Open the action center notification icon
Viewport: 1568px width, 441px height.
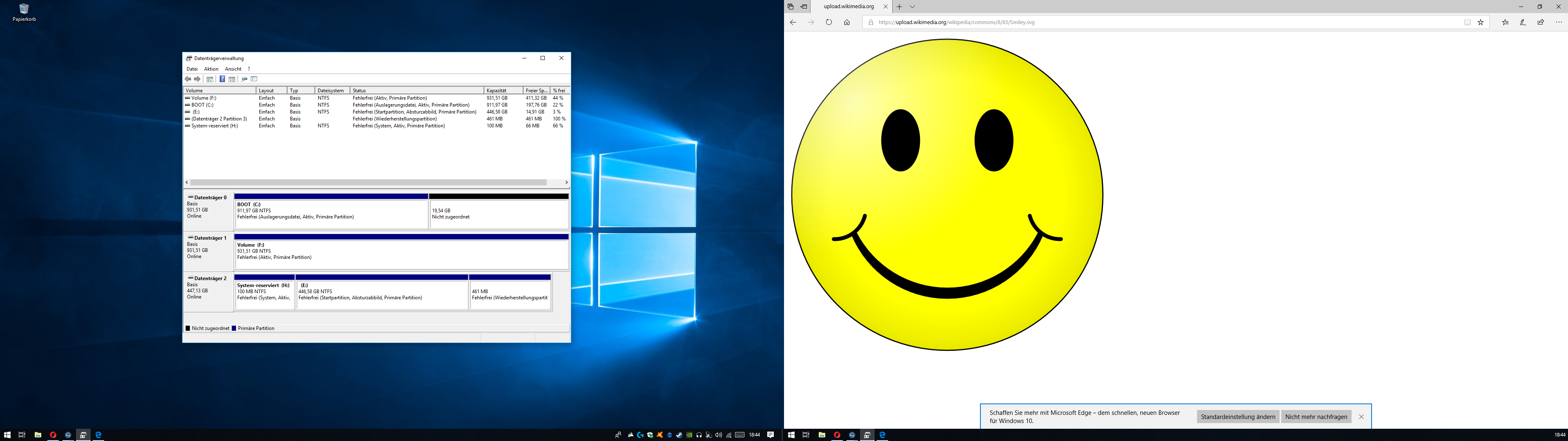coord(771,435)
